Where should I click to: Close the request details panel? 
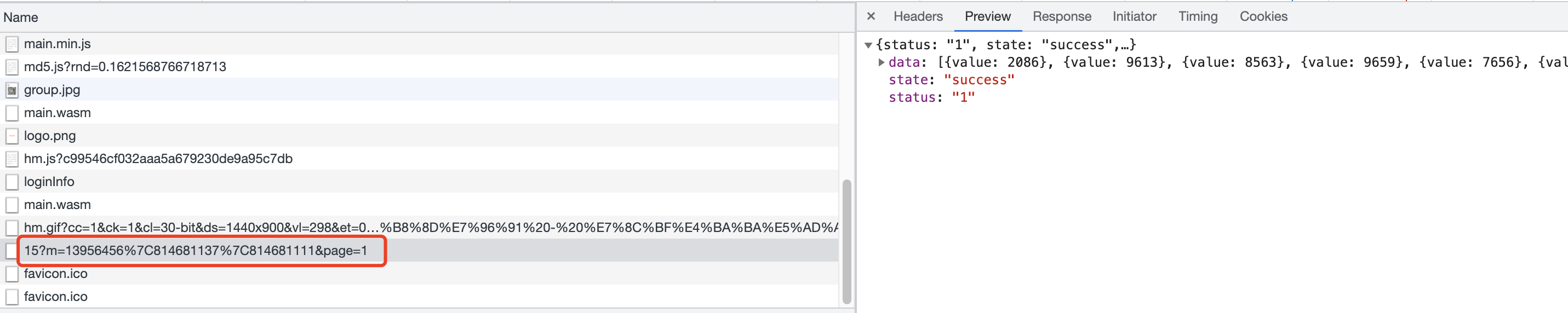[871, 16]
